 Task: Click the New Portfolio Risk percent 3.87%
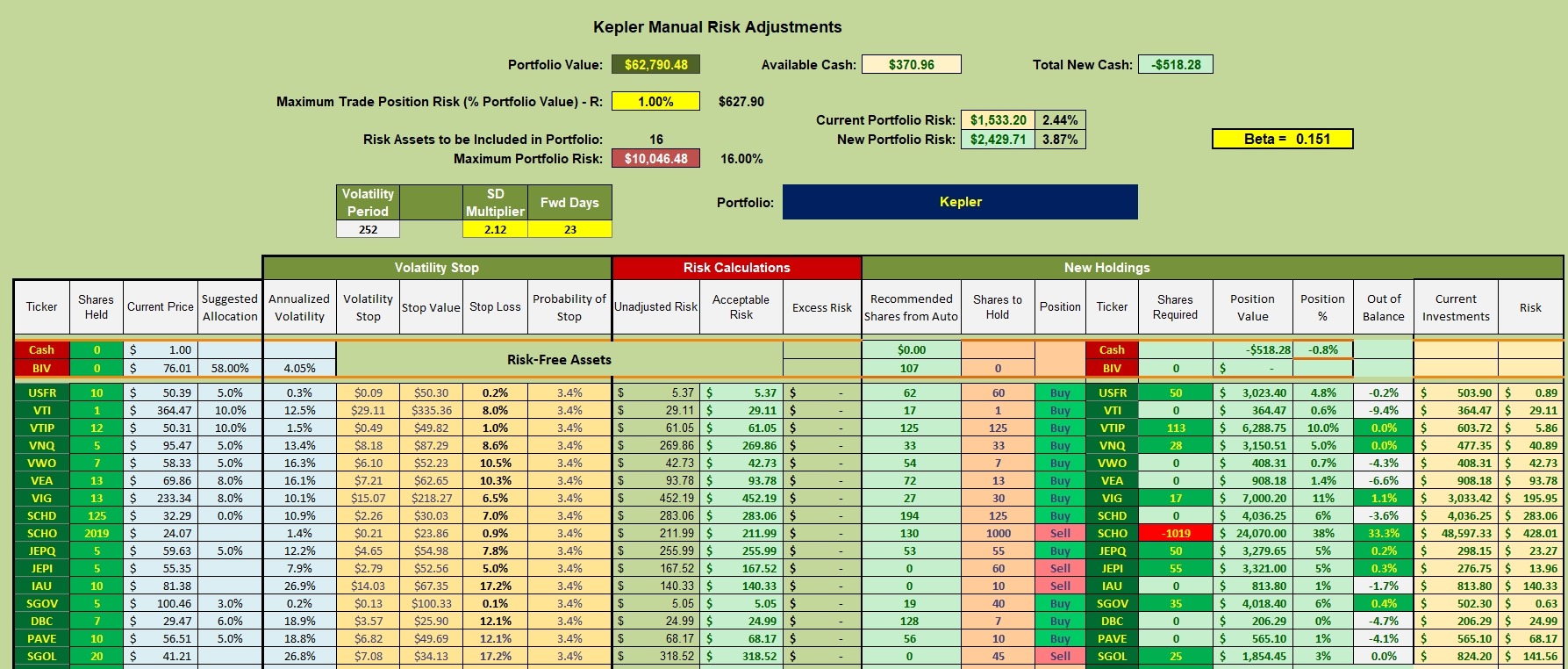click(1060, 140)
